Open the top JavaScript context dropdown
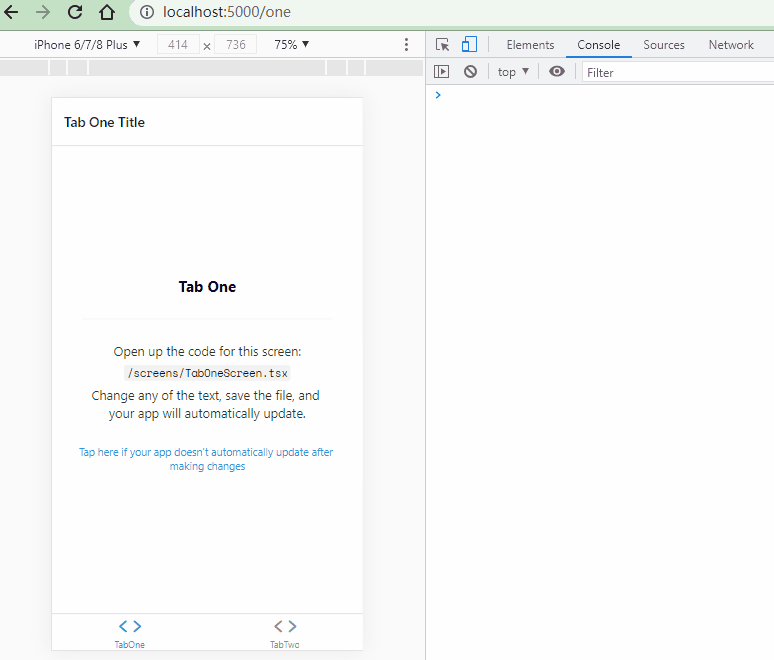Screen dimensions: 774x660 click(513, 72)
